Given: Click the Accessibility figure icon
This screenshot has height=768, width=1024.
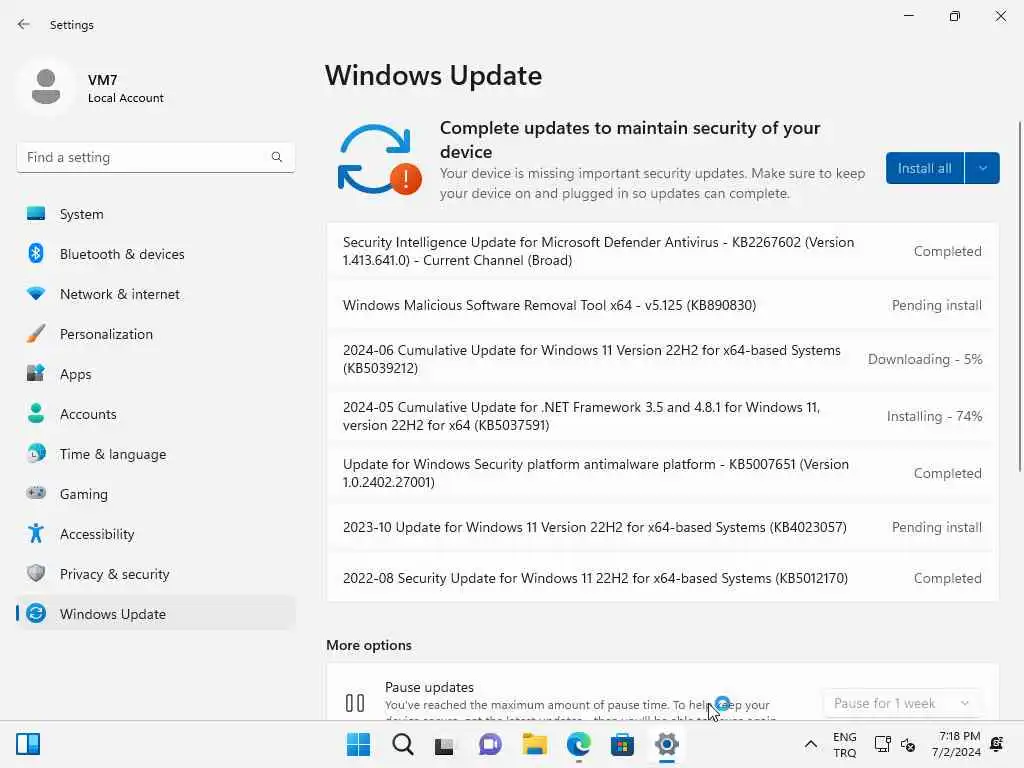Looking at the screenshot, I should point(36,534).
